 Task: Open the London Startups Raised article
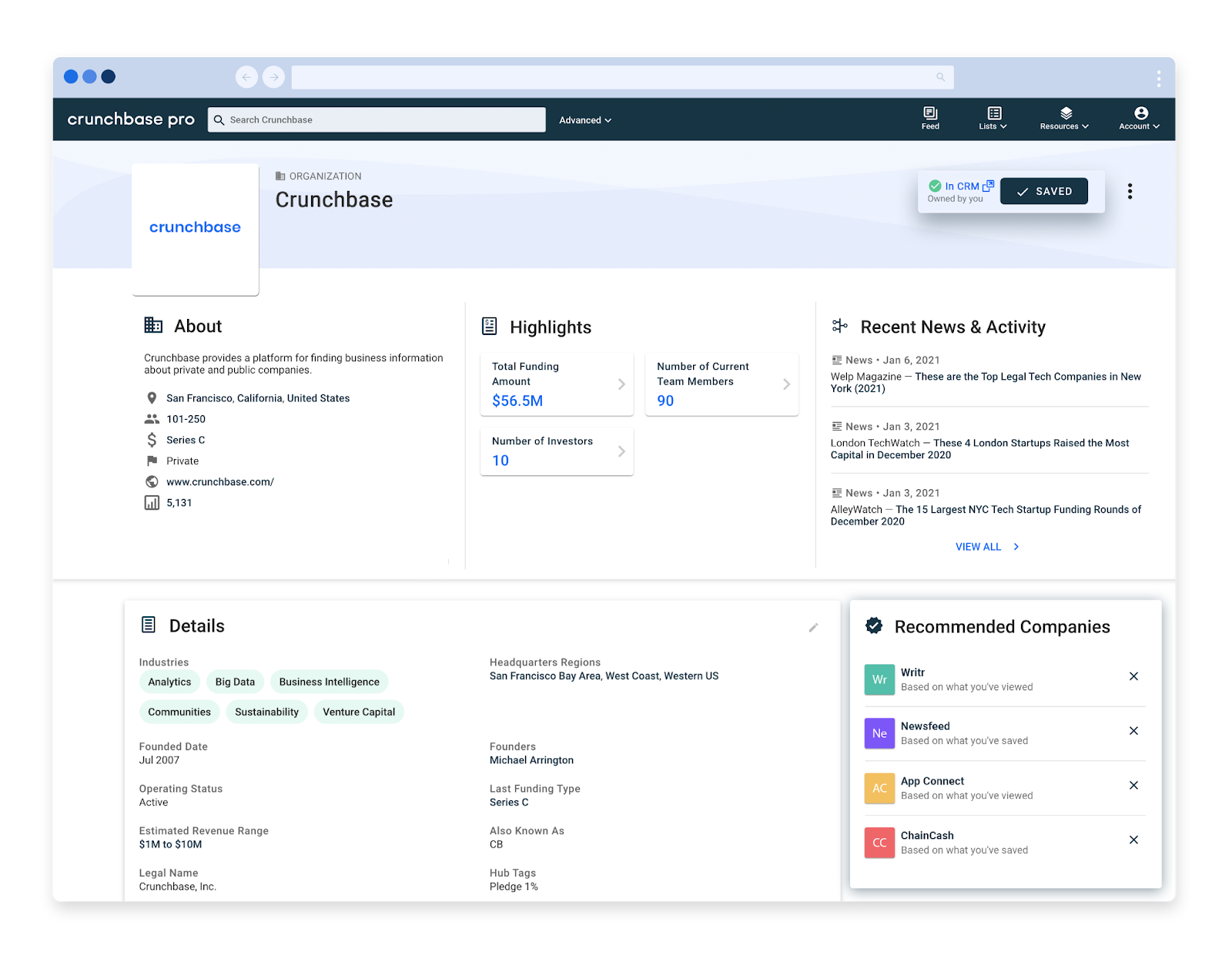pyautogui.click(x=980, y=449)
